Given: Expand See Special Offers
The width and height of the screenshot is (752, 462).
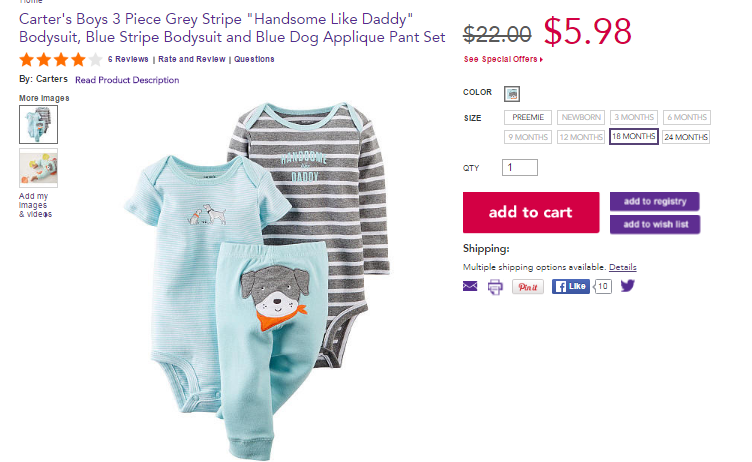Looking at the screenshot, I should coord(503,59).
